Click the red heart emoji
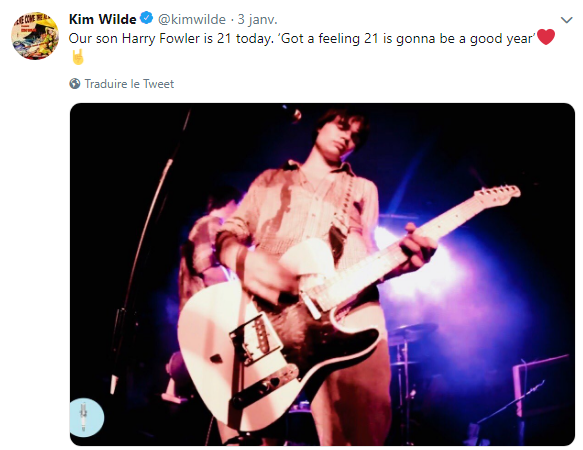The height and width of the screenshot is (450, 583). point(546,37)
